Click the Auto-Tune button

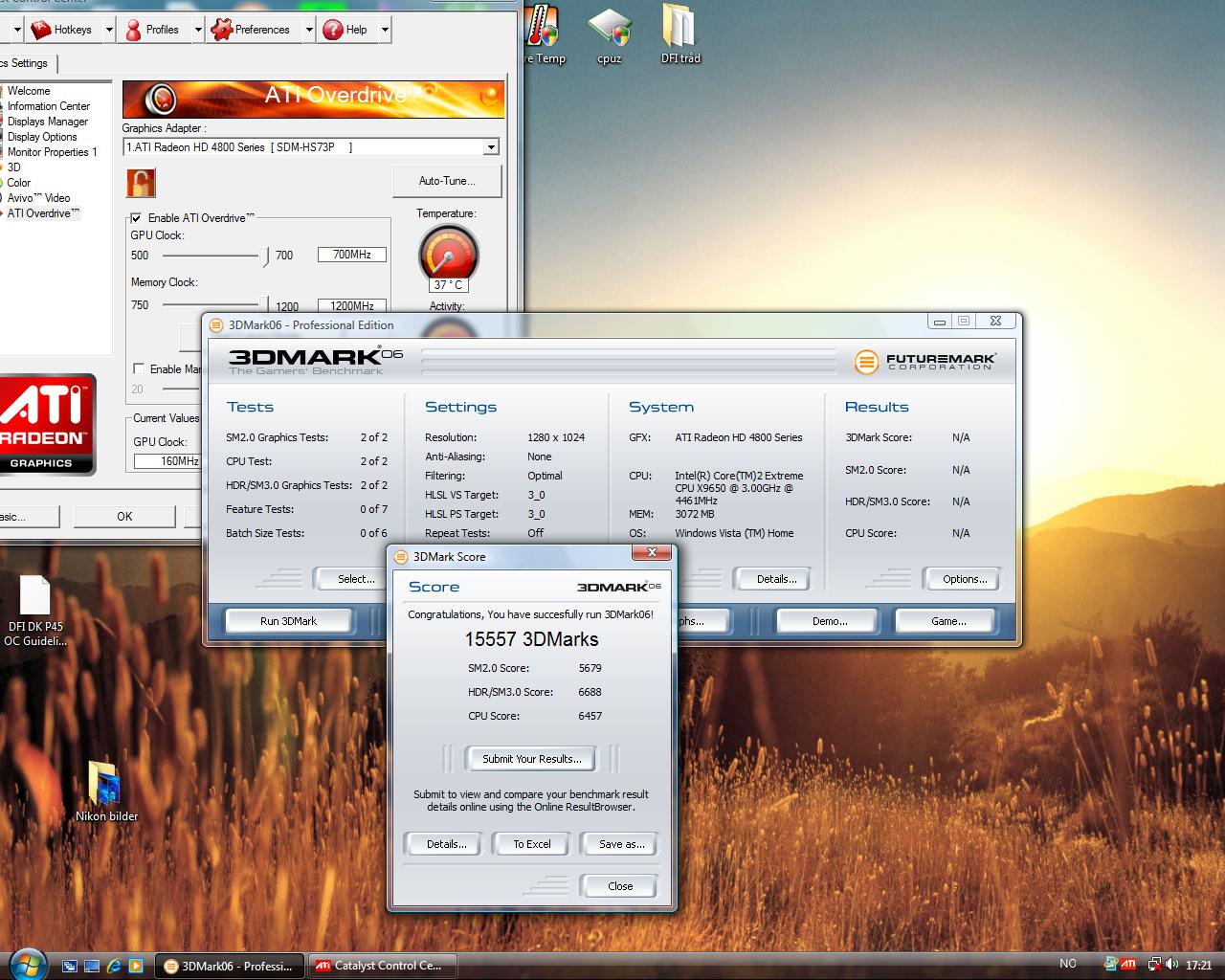(447, 181)
